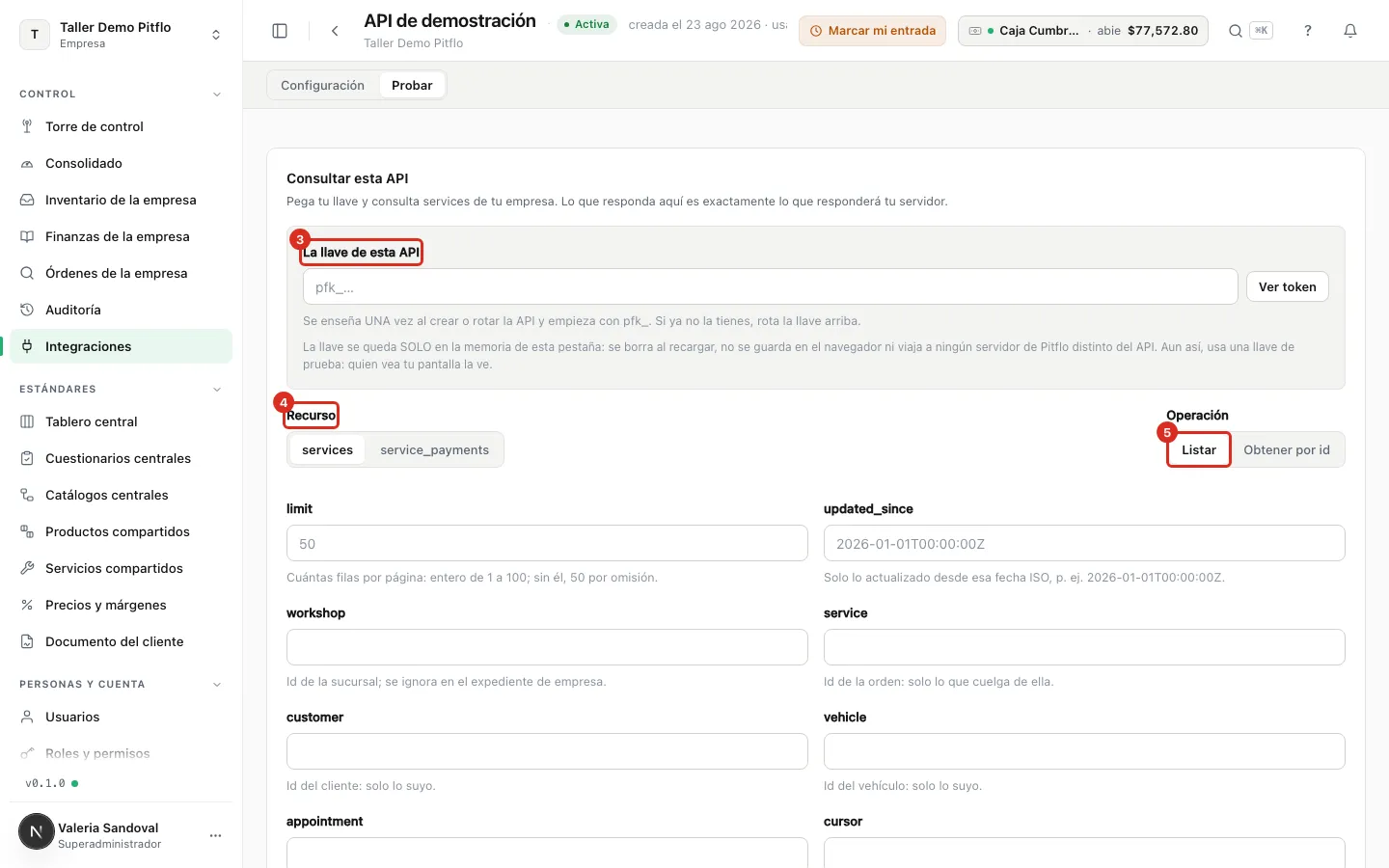
Task: Click the Órdenes de la empresa icon
Action: coord(27,273)
